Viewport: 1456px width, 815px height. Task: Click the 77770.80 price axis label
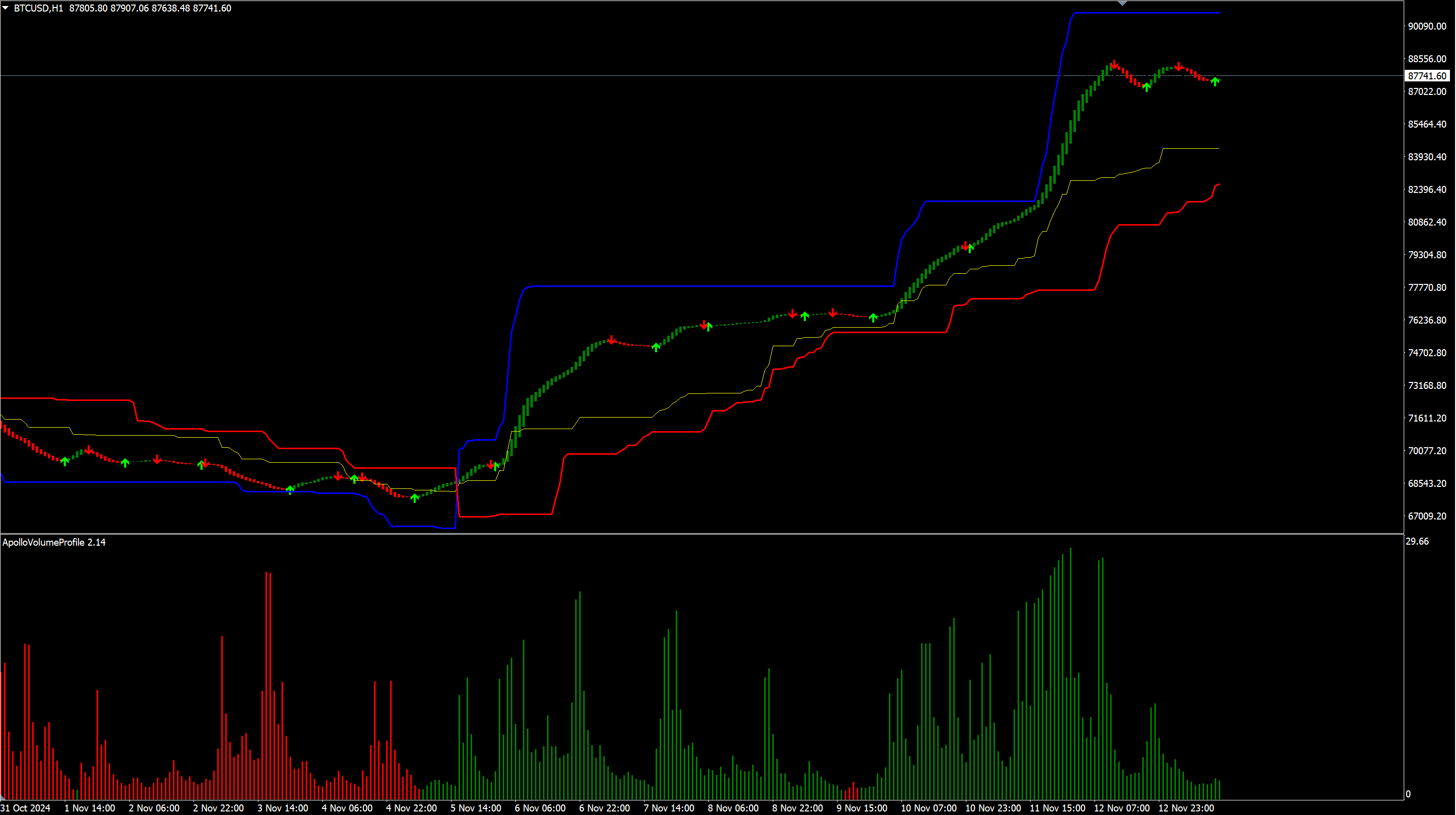point(1427,287)
